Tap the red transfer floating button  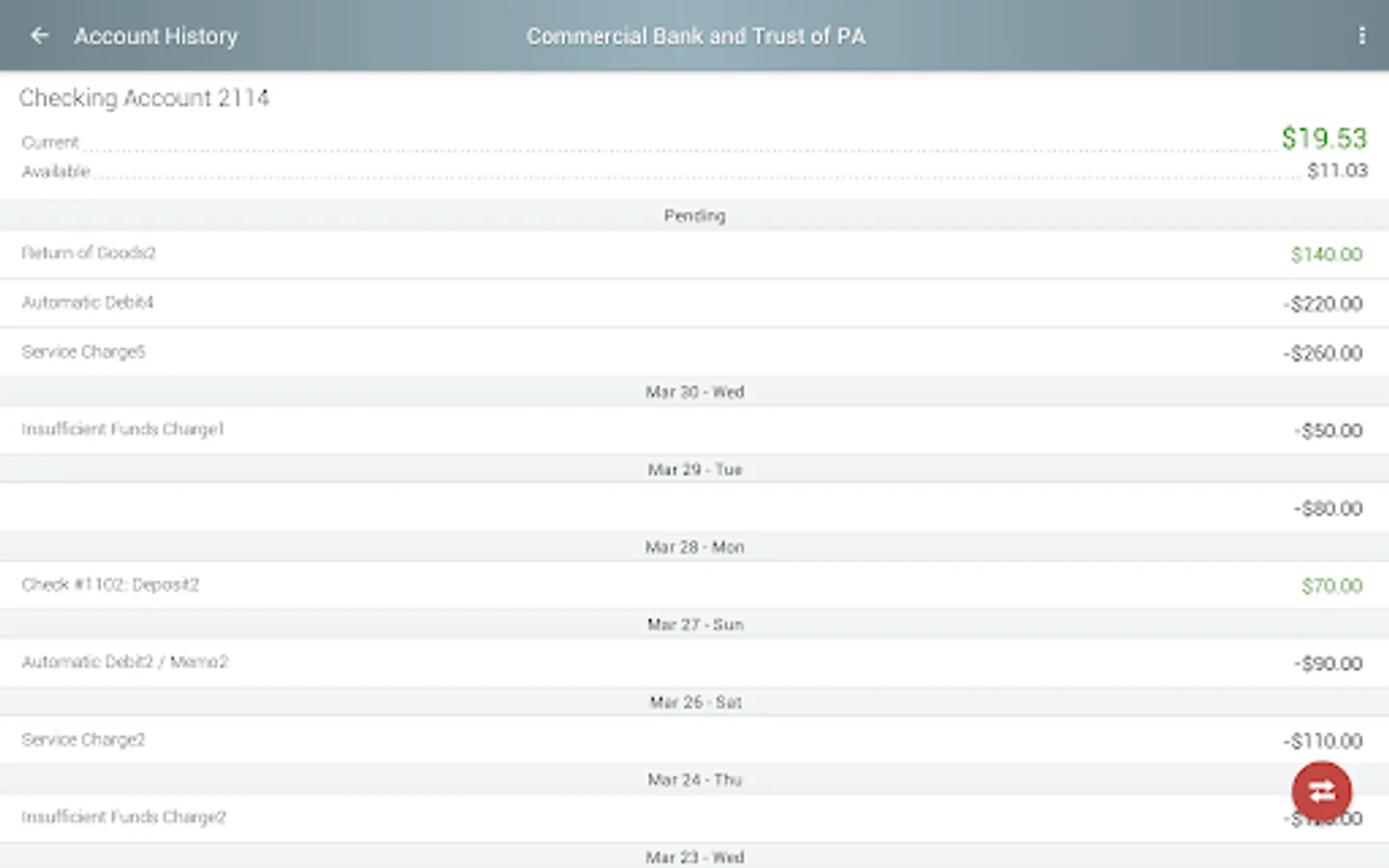click(1321, 792)
